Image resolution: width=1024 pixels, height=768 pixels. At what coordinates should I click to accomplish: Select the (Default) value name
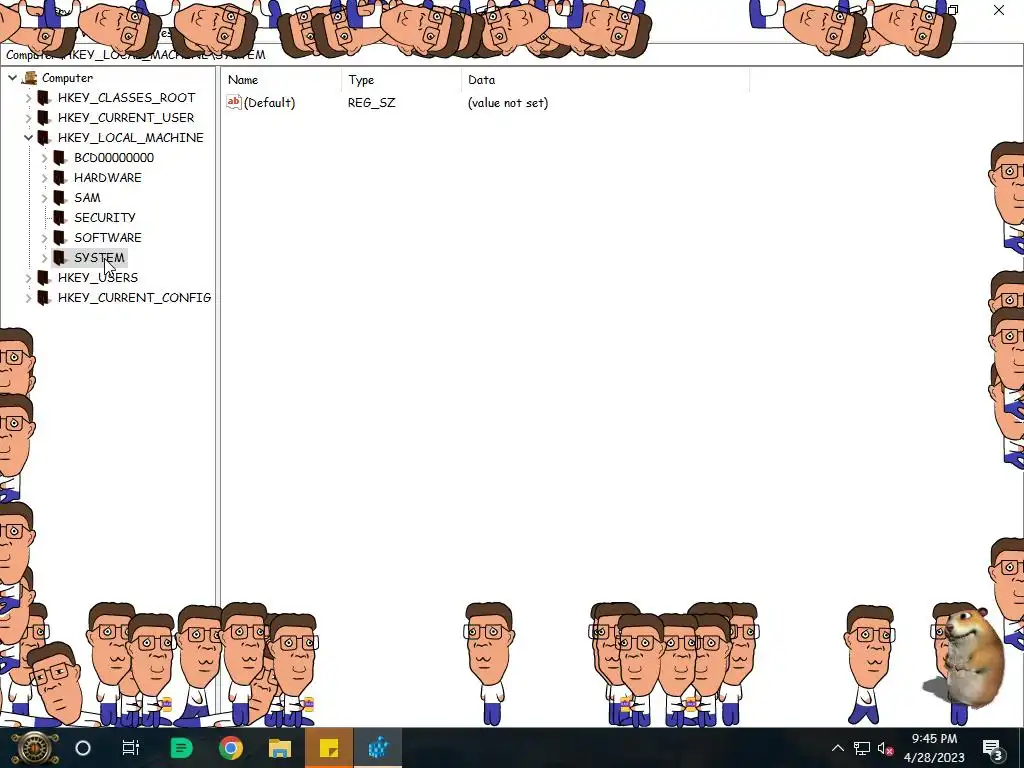270,103
